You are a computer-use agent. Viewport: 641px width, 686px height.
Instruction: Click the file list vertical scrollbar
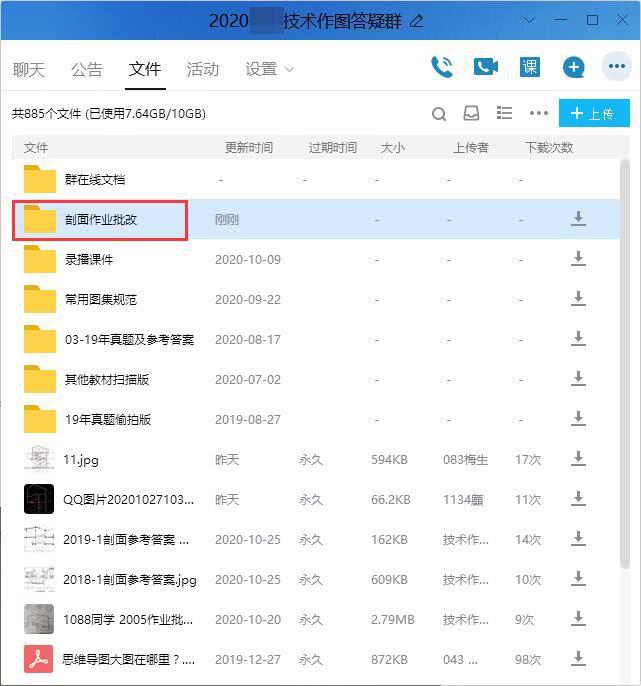click(625, 364)
